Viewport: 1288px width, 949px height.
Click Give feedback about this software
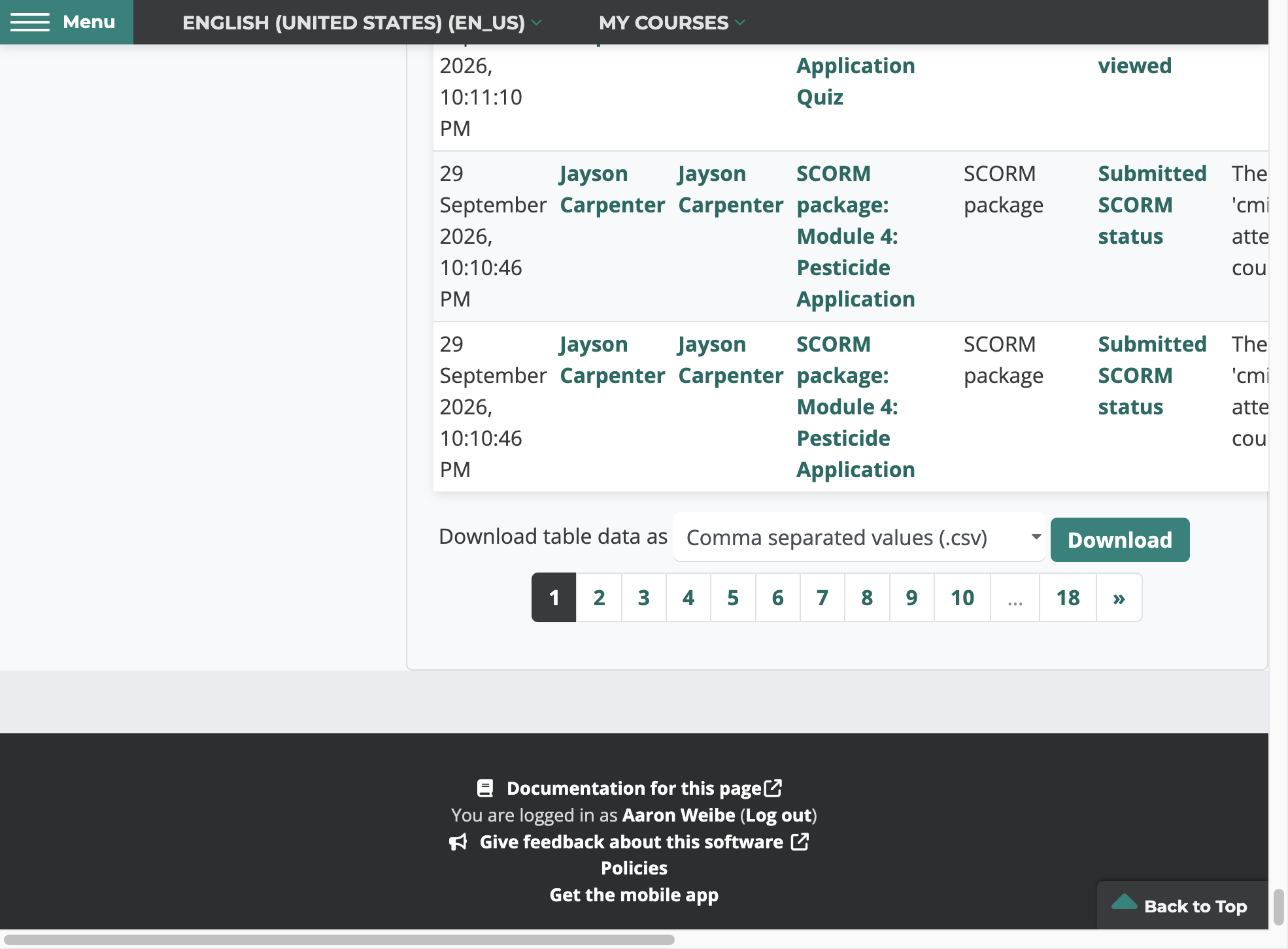[x=632, y=842]
